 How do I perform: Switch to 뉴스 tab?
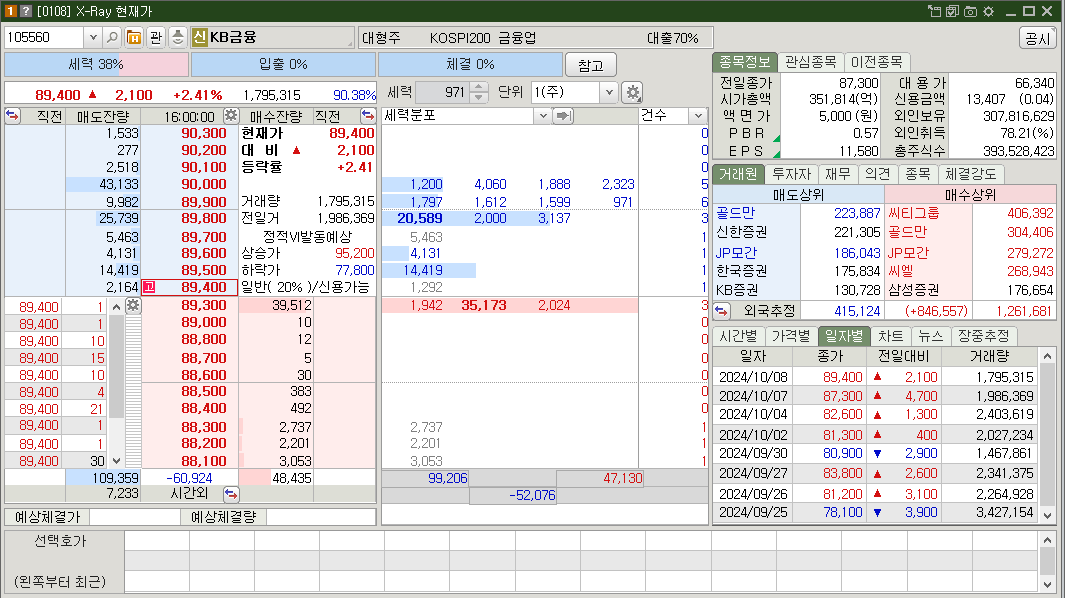[x=931, y=336]
